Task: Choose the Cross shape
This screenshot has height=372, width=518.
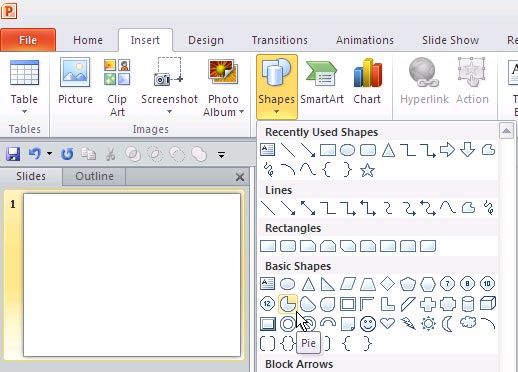Action: [x=428, y=304]
